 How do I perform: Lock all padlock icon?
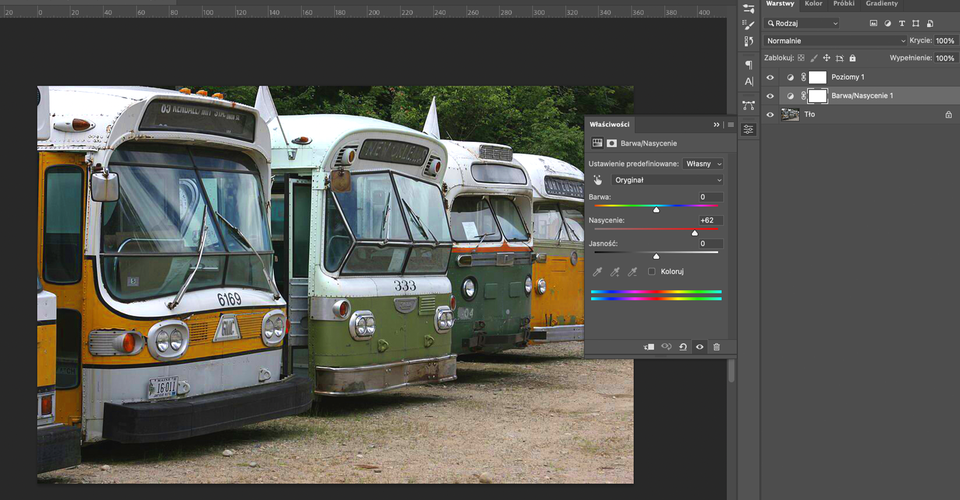click(852, 58)
